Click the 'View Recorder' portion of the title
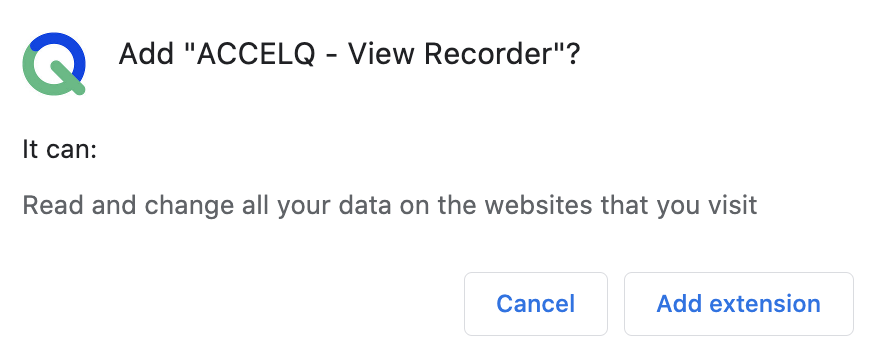Viewport: 876px width, 364px height. pos(450,55)
